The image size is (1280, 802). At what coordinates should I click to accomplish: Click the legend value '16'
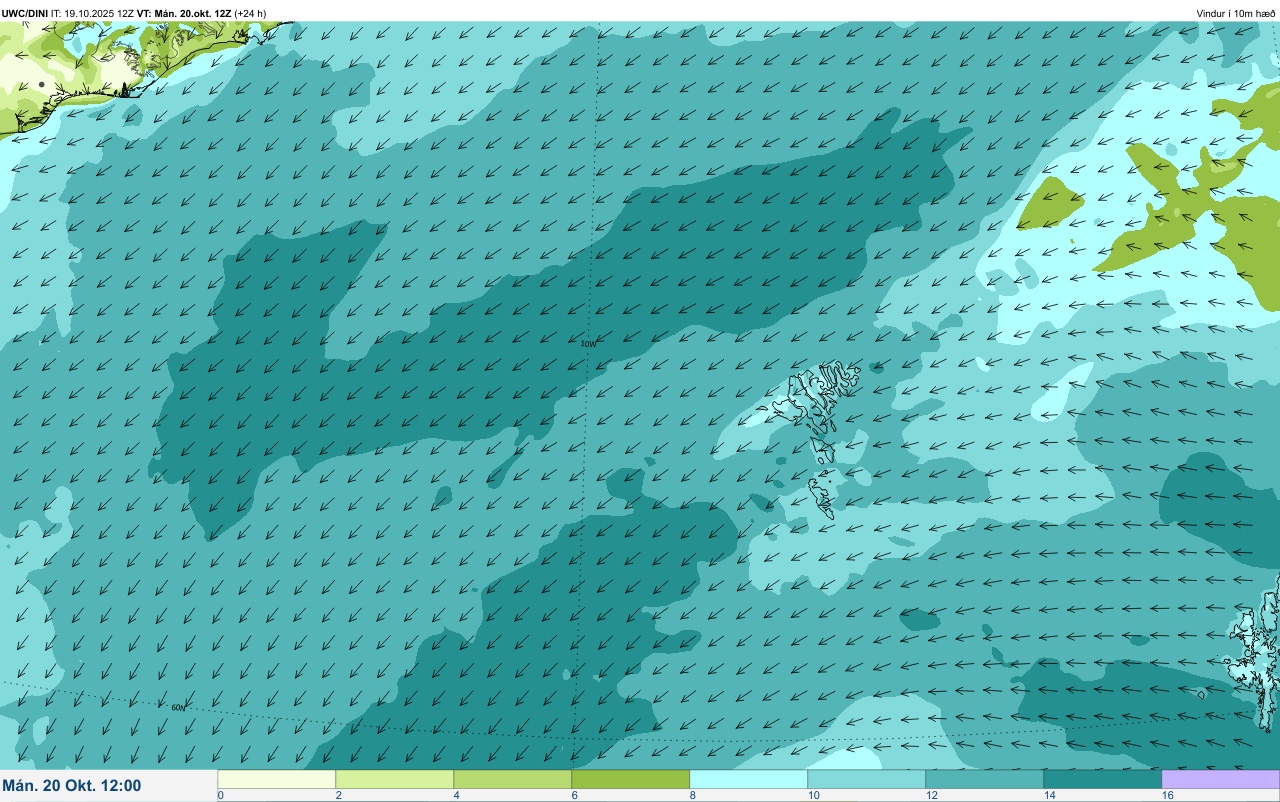(x=1168, y=796)
